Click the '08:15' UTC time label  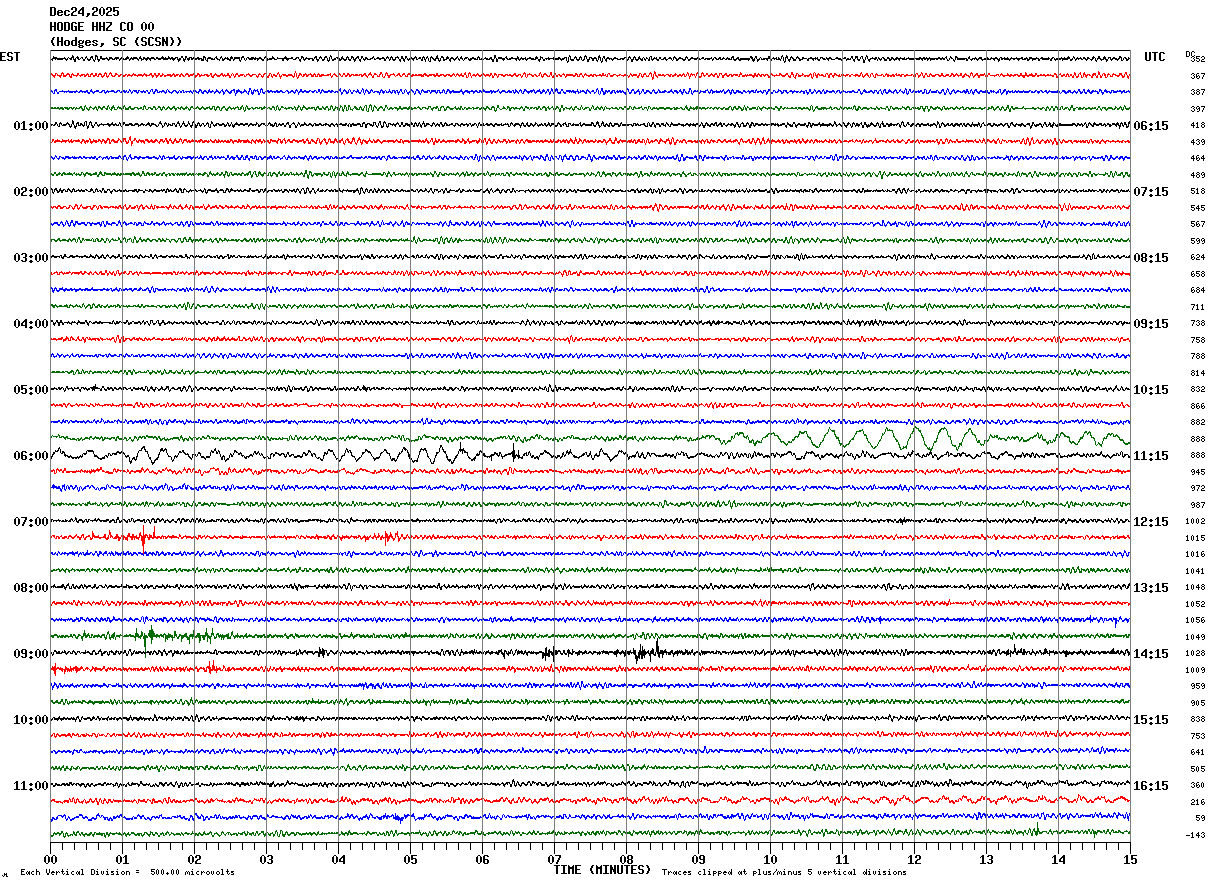pyautogui.click(x=1151, y=258)
